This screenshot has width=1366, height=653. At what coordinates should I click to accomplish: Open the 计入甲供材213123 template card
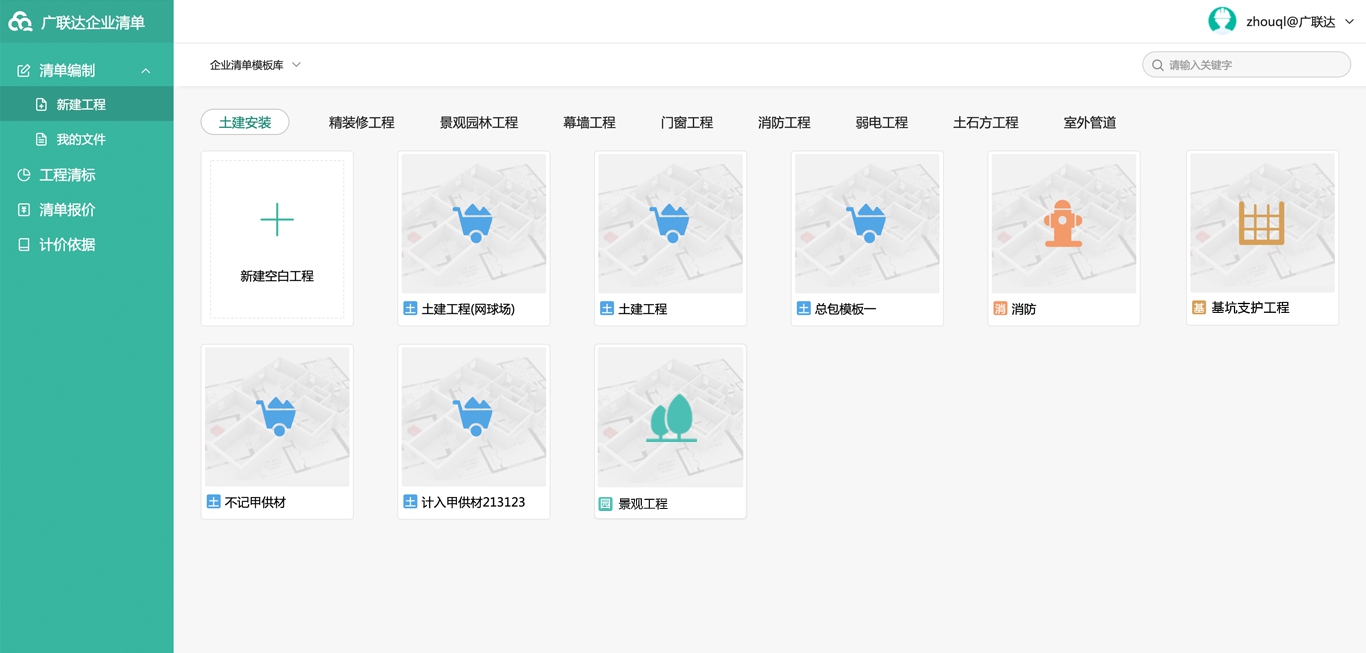(473, 430)
